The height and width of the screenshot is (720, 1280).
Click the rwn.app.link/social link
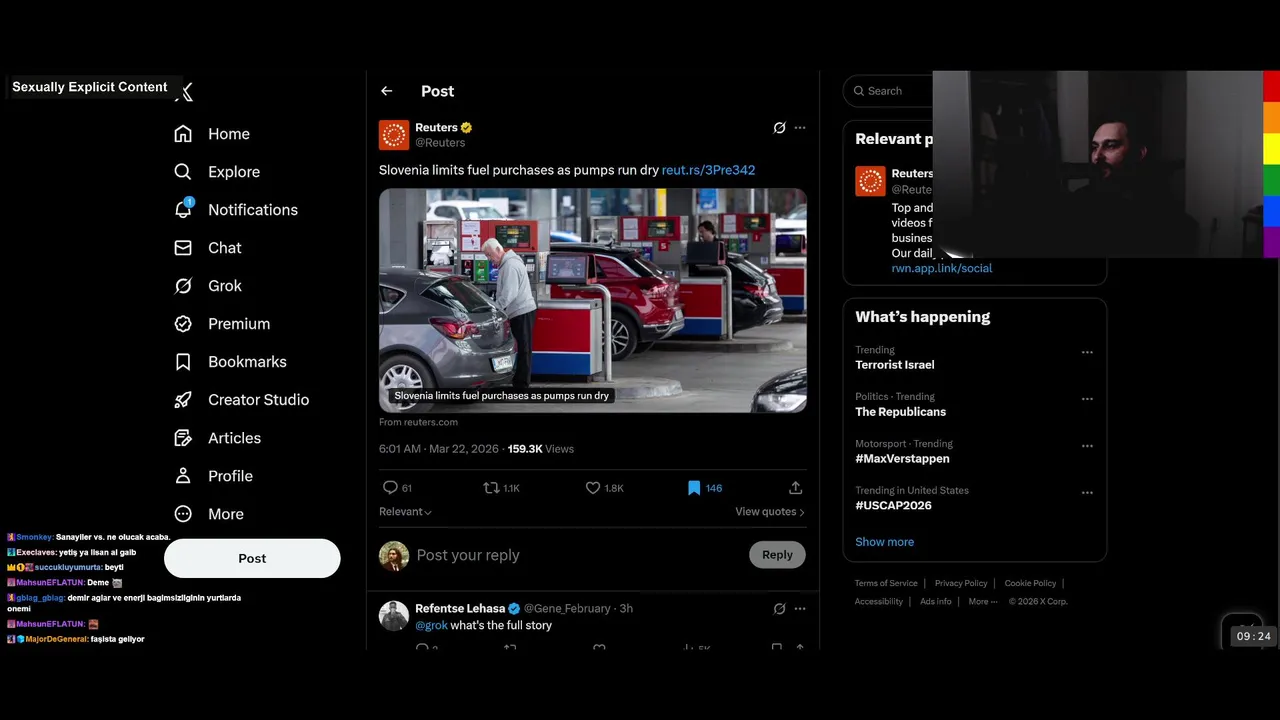click(x=942, y=268)
